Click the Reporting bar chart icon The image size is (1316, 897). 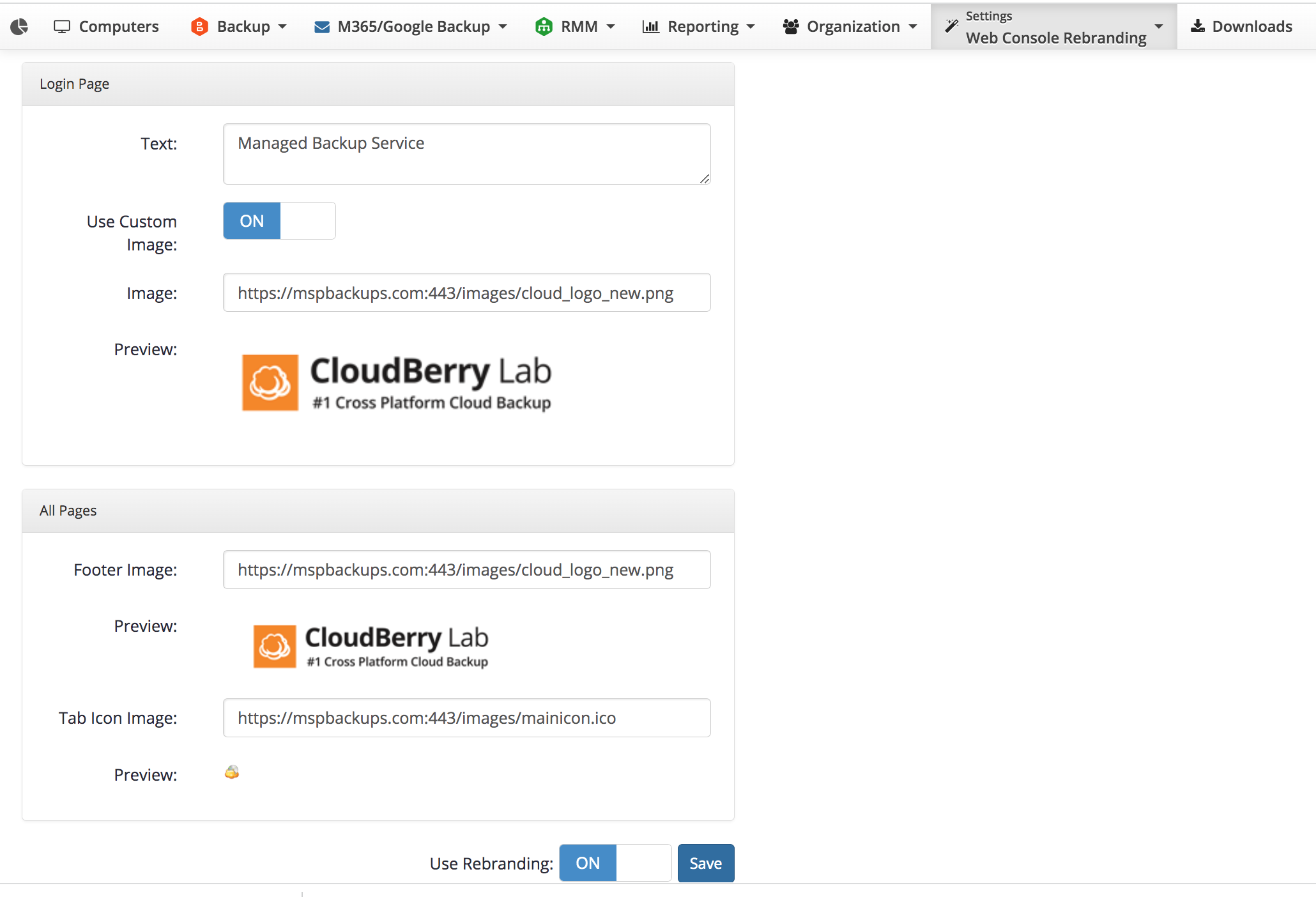[x=650, y=27]
